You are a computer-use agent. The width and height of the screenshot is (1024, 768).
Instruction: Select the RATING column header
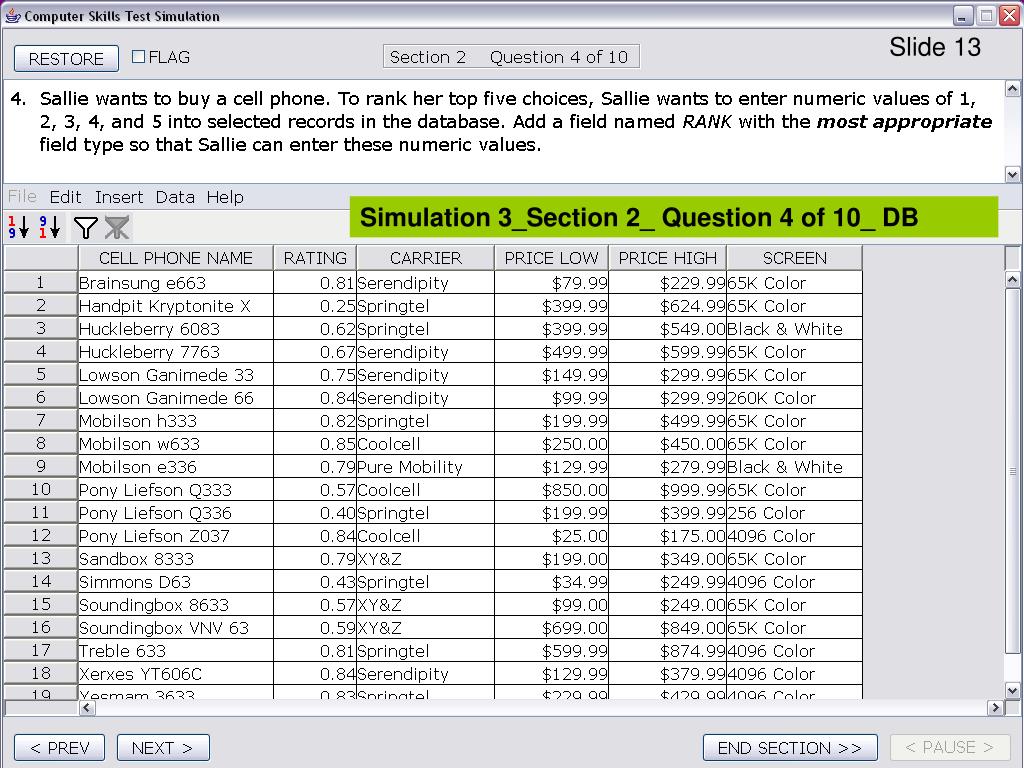(315, 258)
